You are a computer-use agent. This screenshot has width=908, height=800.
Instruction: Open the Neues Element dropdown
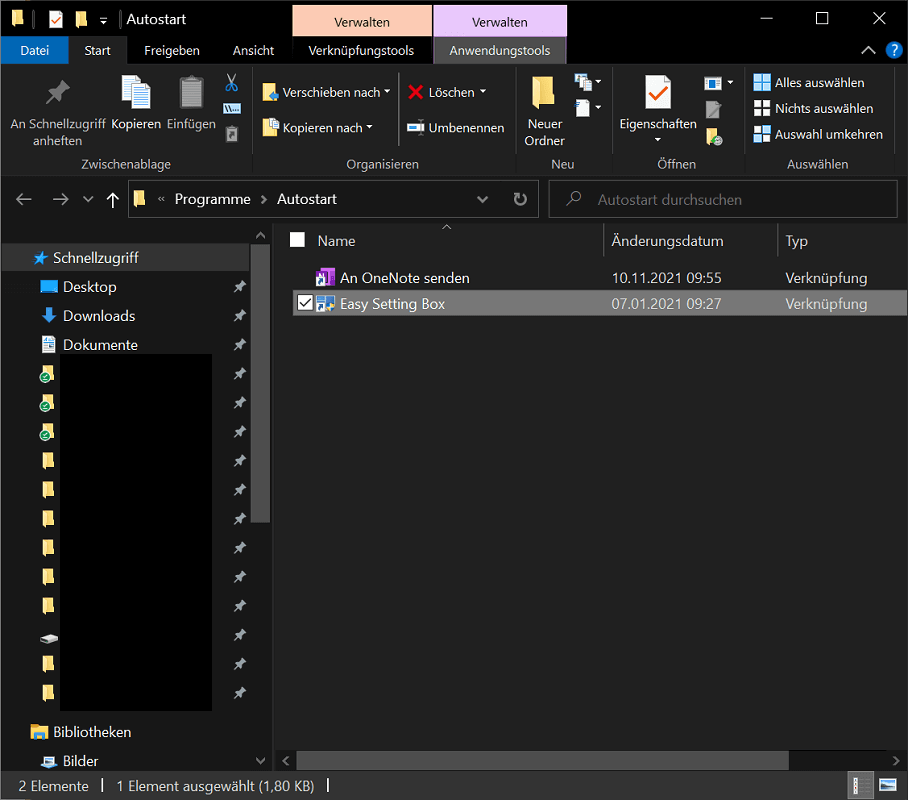coord(588,82)
